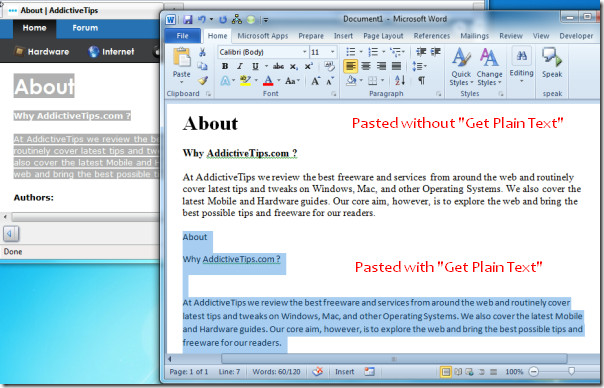The image size is (604, 388).
Task: Click Hardware category in browser window
Action: point(42,52)
